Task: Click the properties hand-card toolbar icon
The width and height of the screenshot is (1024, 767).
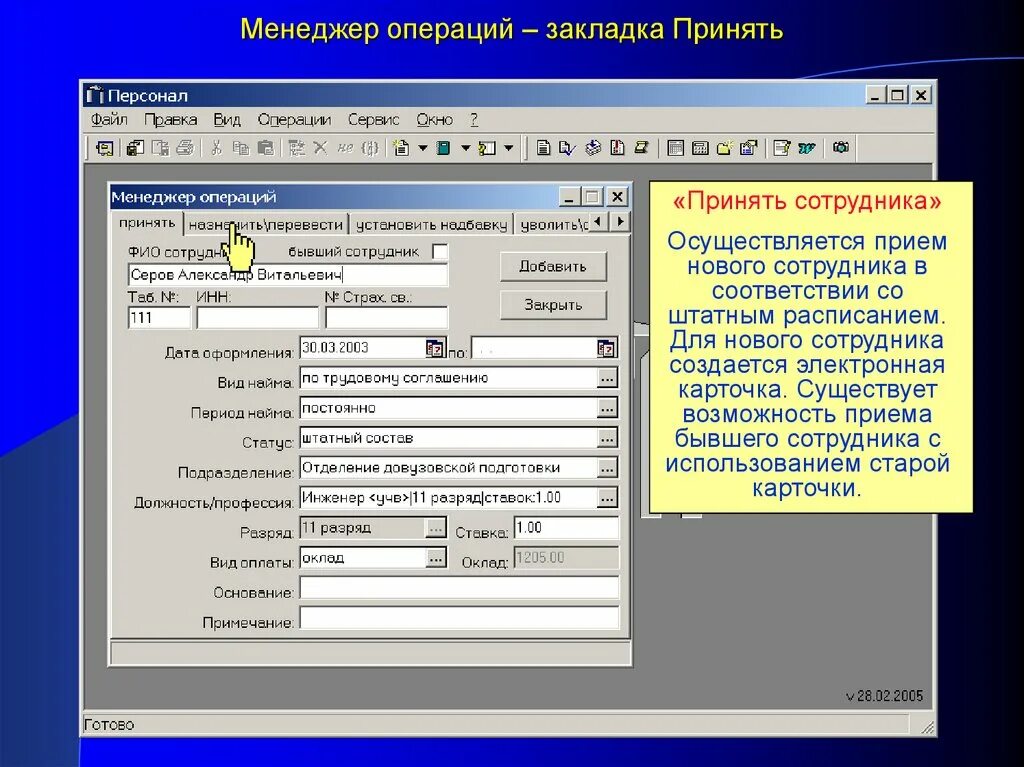Action: [749, 148]
